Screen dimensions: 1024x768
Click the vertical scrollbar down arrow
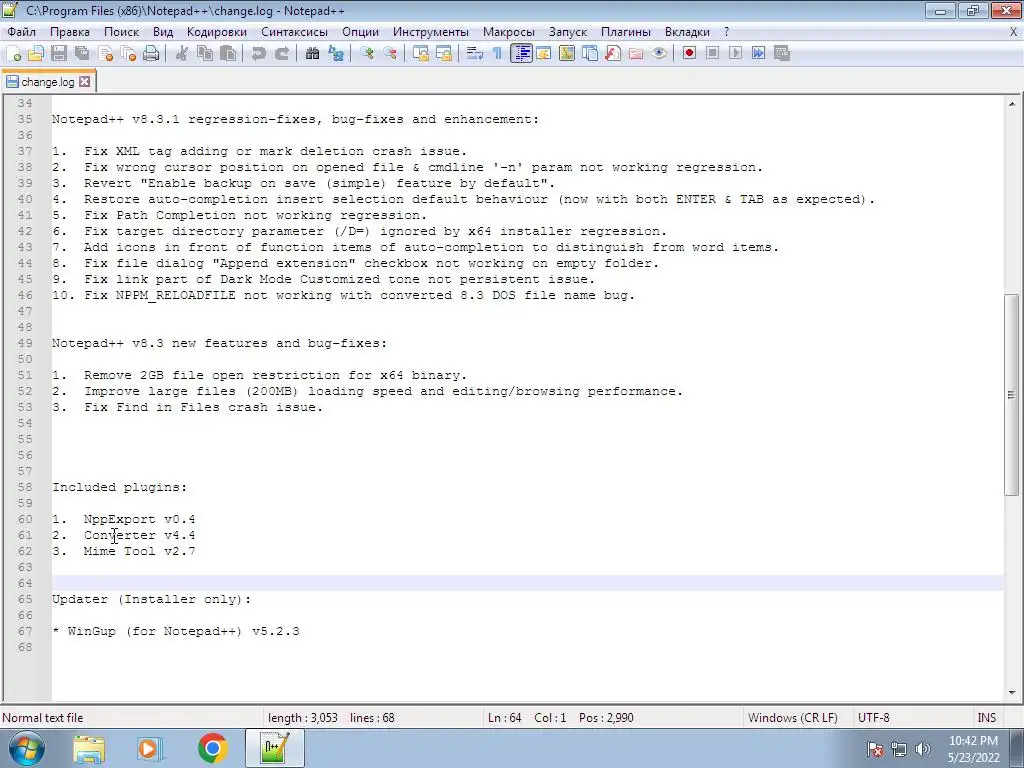(1012, 692)
